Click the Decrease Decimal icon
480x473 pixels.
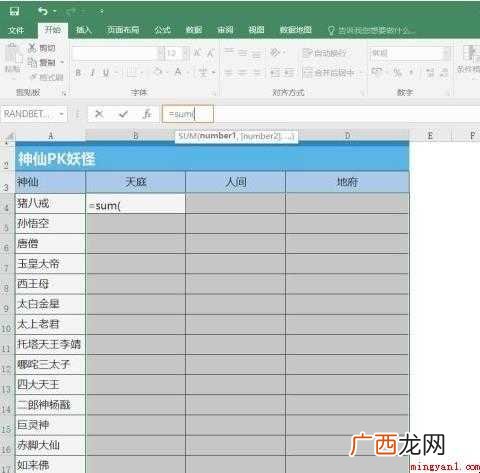pyautogui.click(x=444, y=73)
